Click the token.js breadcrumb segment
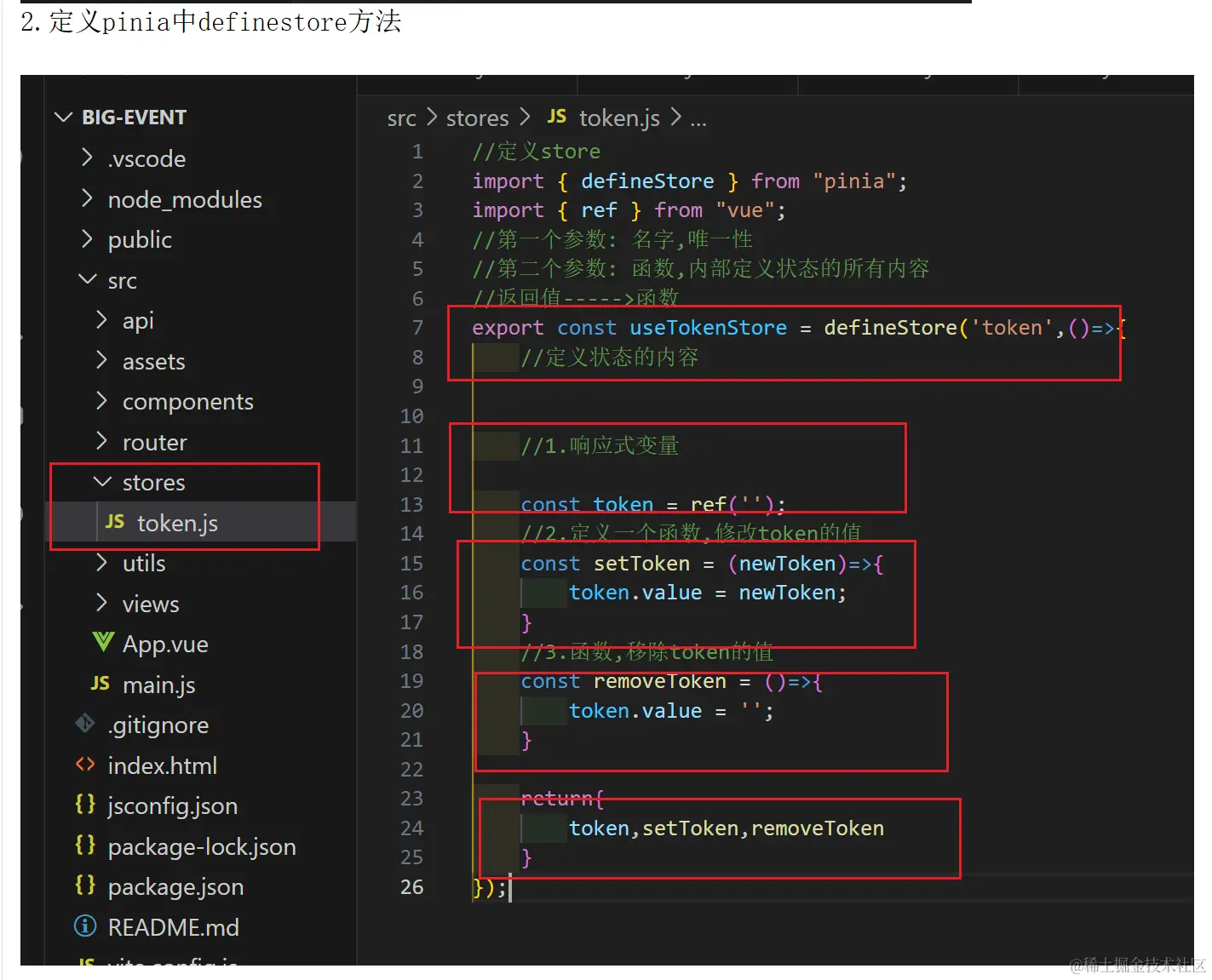 [x=619, y=118]
